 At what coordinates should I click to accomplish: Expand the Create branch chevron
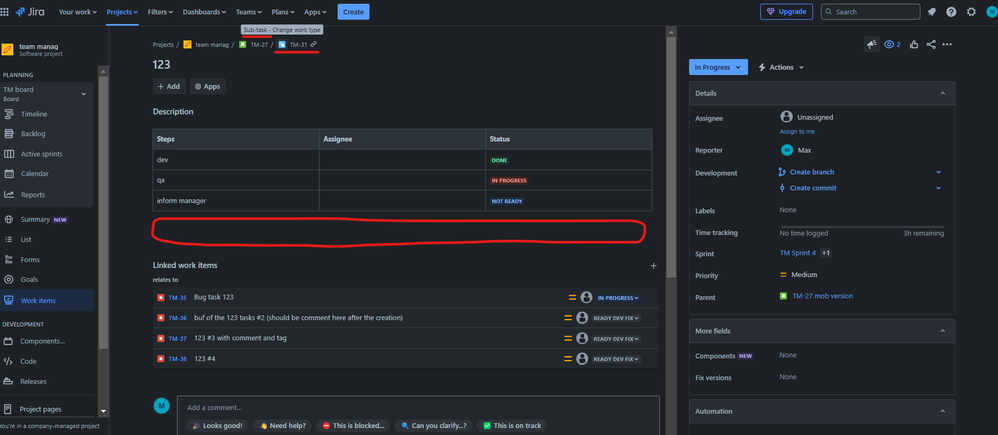click(x=938, y=172)
